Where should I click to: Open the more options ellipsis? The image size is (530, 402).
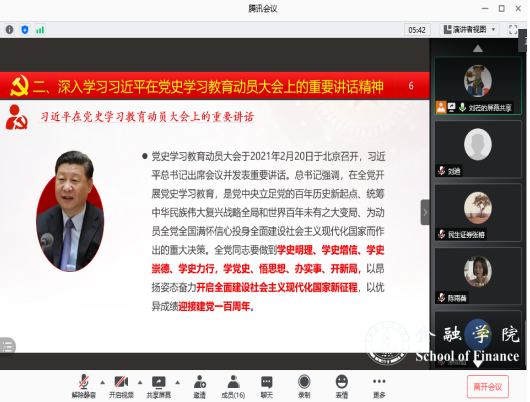tap(379, 386)
